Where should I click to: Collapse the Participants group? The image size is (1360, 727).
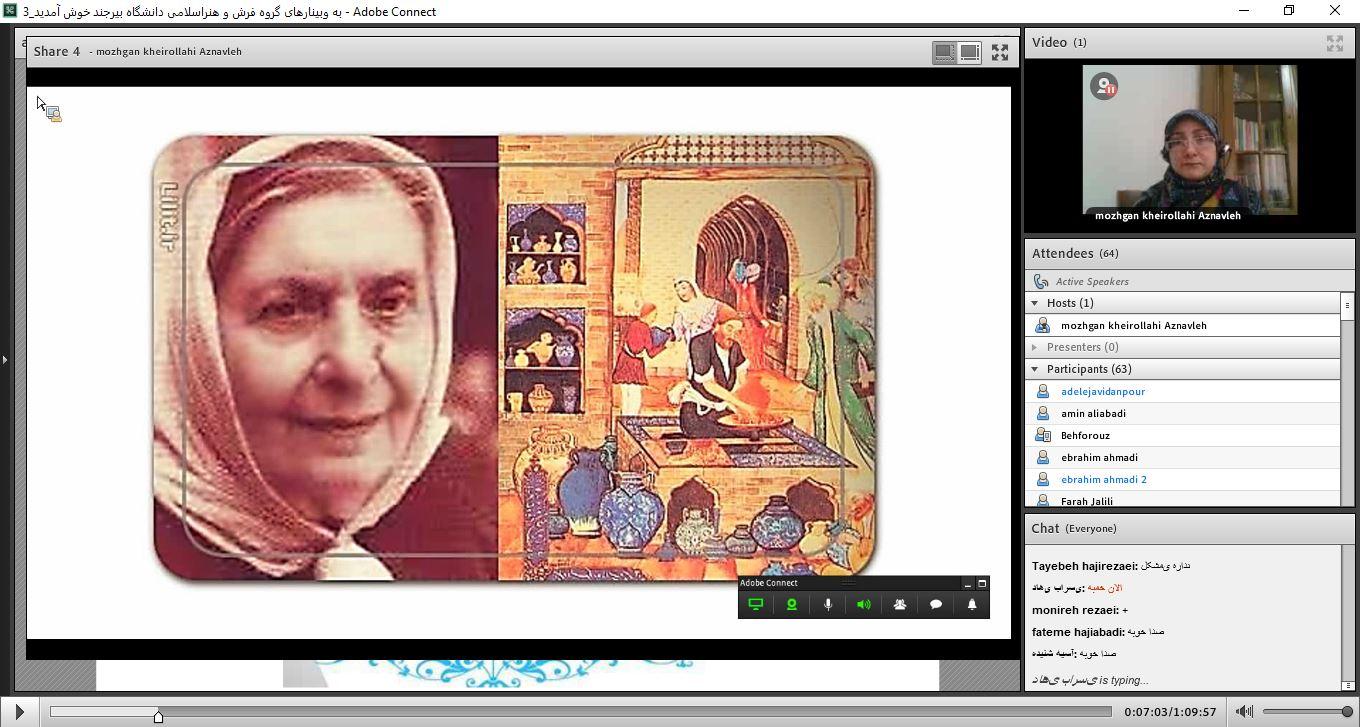click(1035, 369)
